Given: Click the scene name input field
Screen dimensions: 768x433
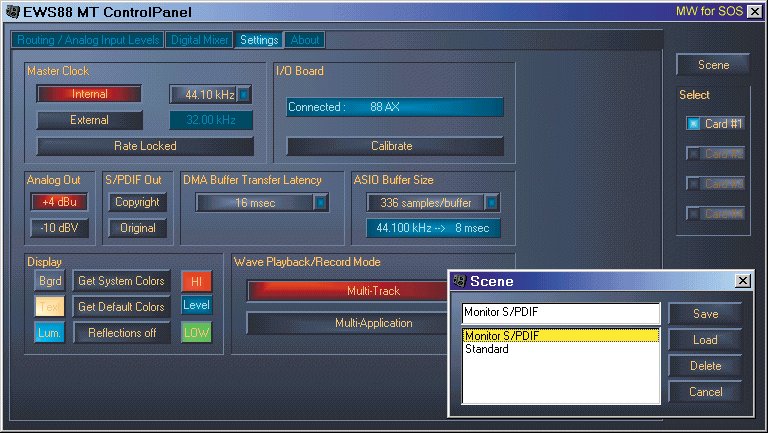Looking at the screenshot, I should tap(561, 313).
